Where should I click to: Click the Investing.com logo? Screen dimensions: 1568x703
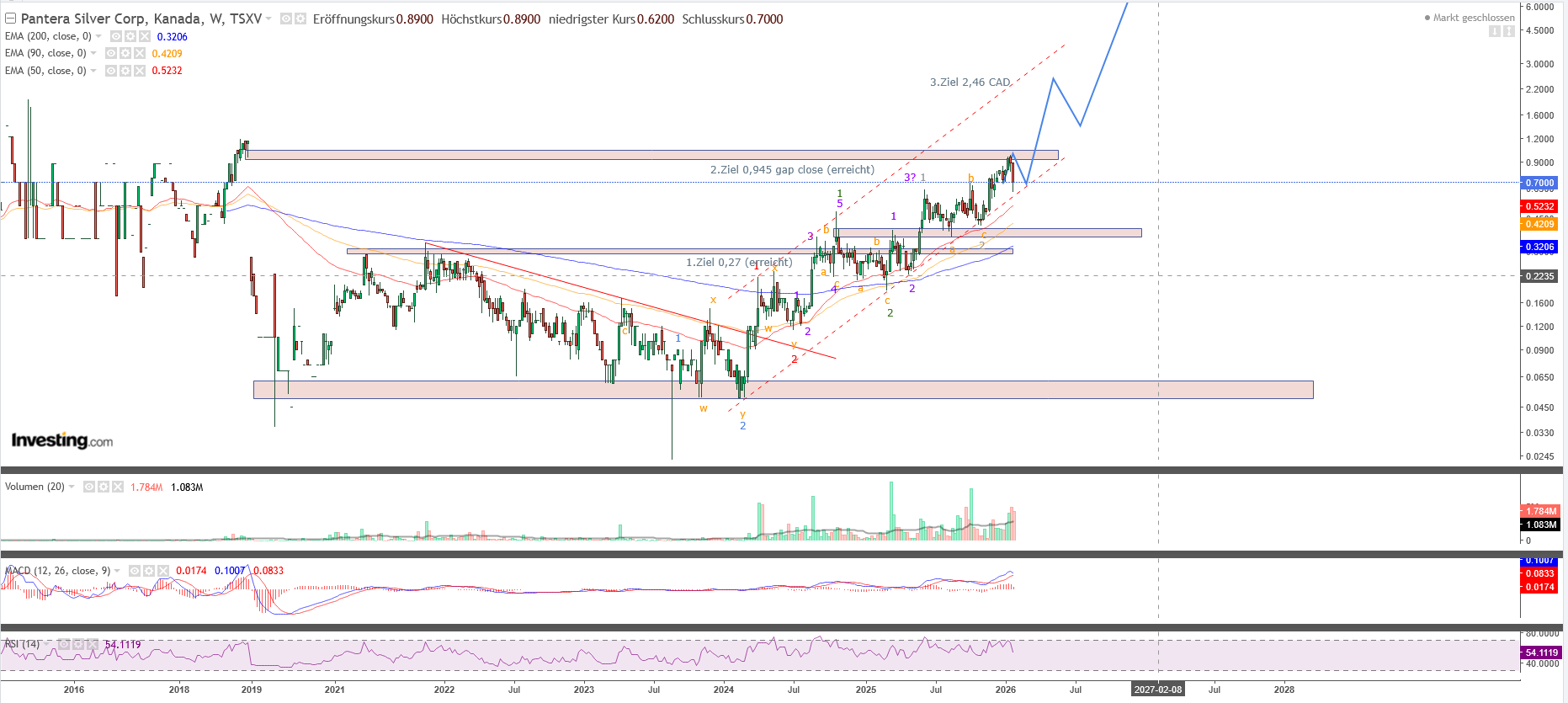pos(61,440)
